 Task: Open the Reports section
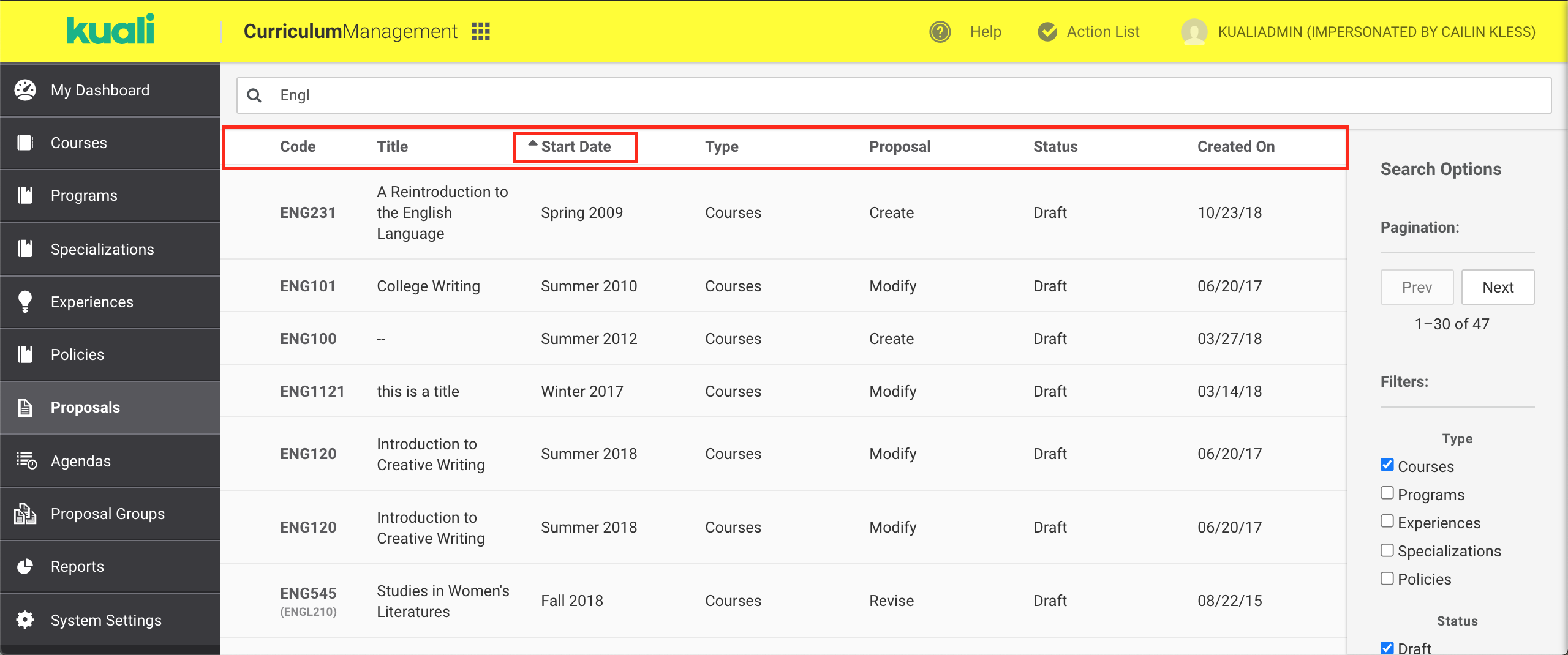click(x=77, y=566)
